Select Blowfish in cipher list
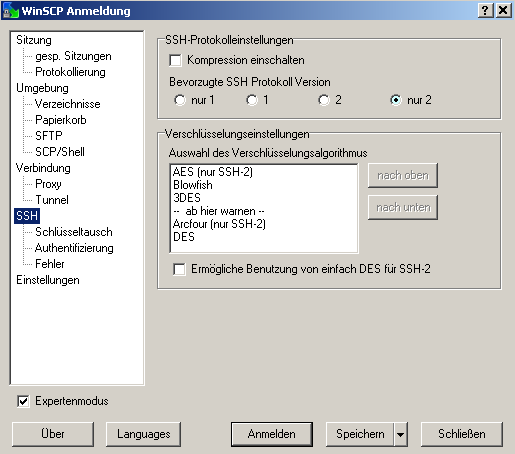Screen dimensions: 515x454 pyautogui.click(x=193, y=185)
